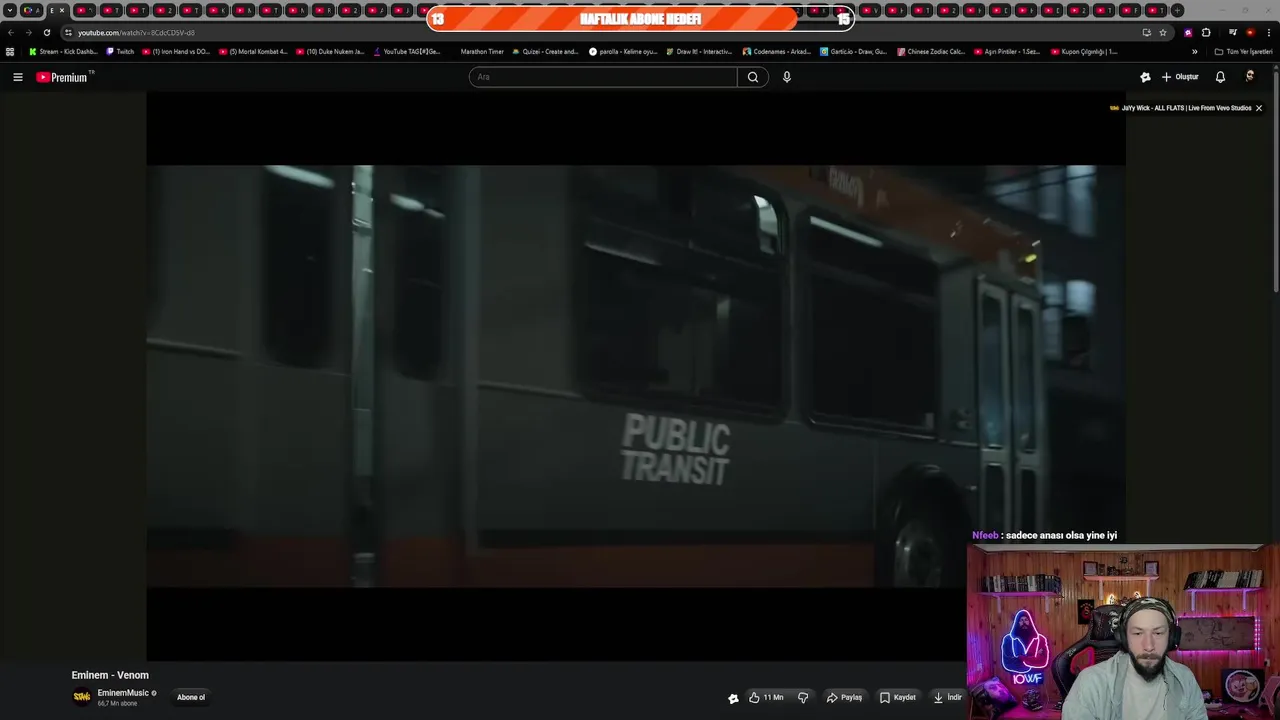Click the Oluştur create button

1180,77
